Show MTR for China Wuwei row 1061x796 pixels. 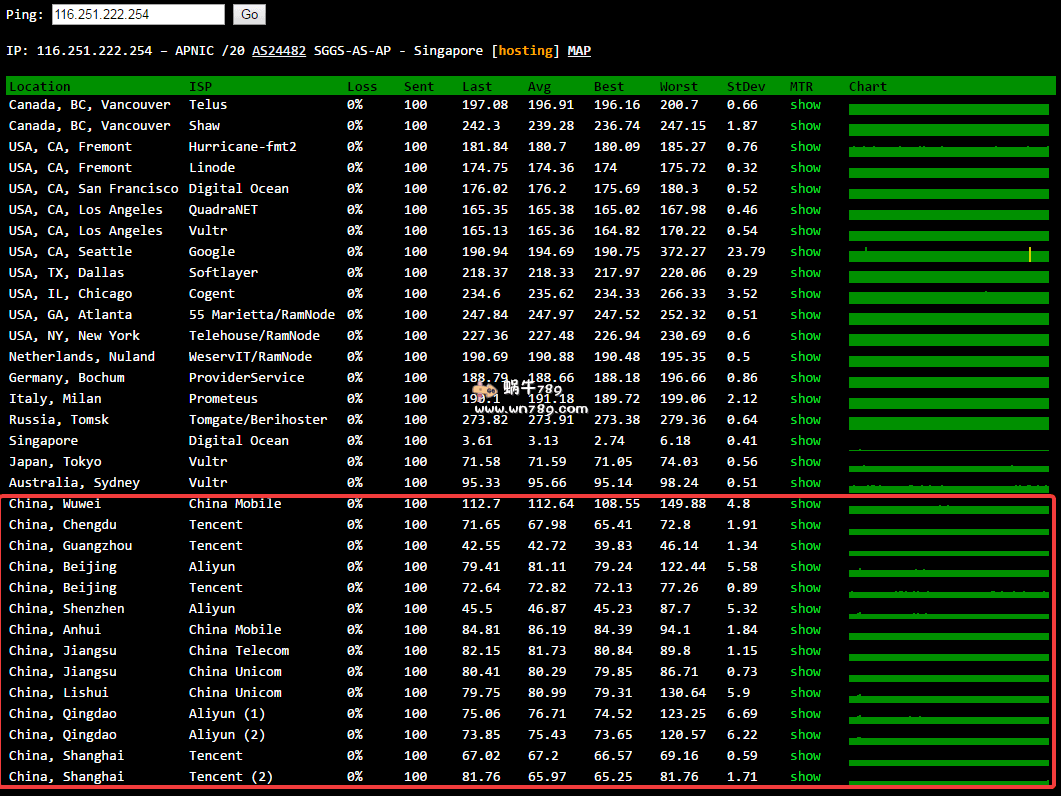pos(805,504)
